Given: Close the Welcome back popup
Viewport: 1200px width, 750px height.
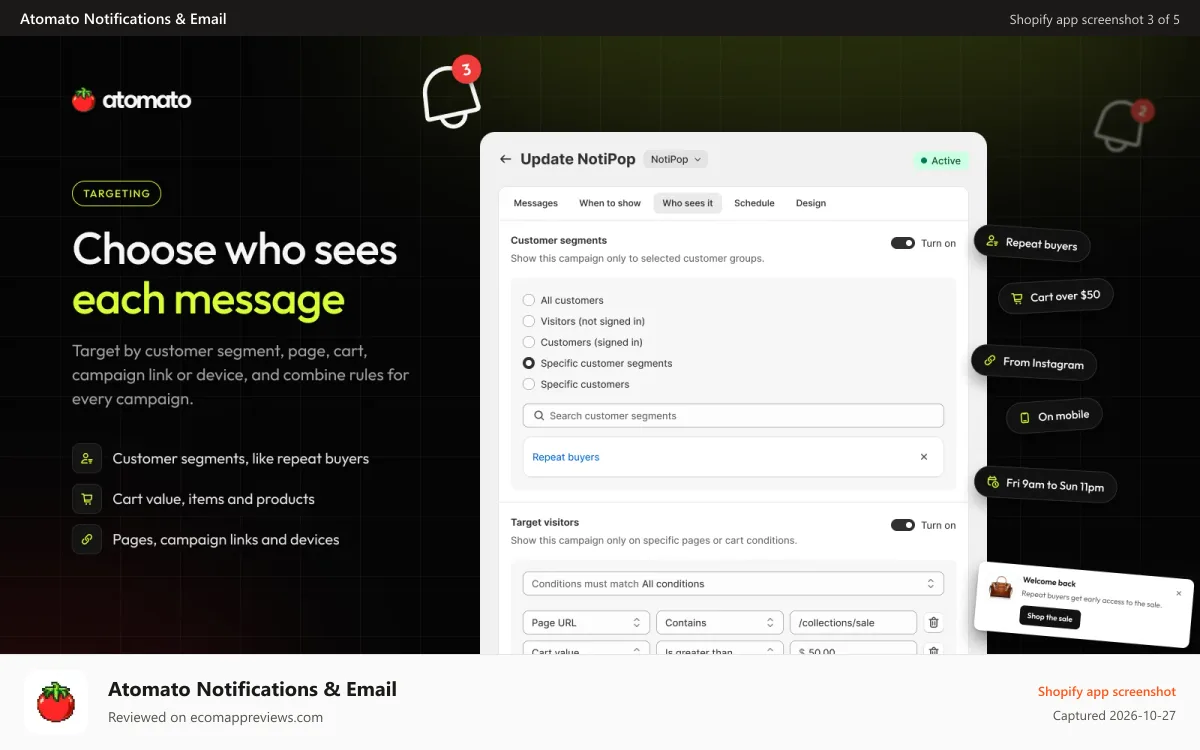Looking at the screenshot, I should coord(1178,594).
